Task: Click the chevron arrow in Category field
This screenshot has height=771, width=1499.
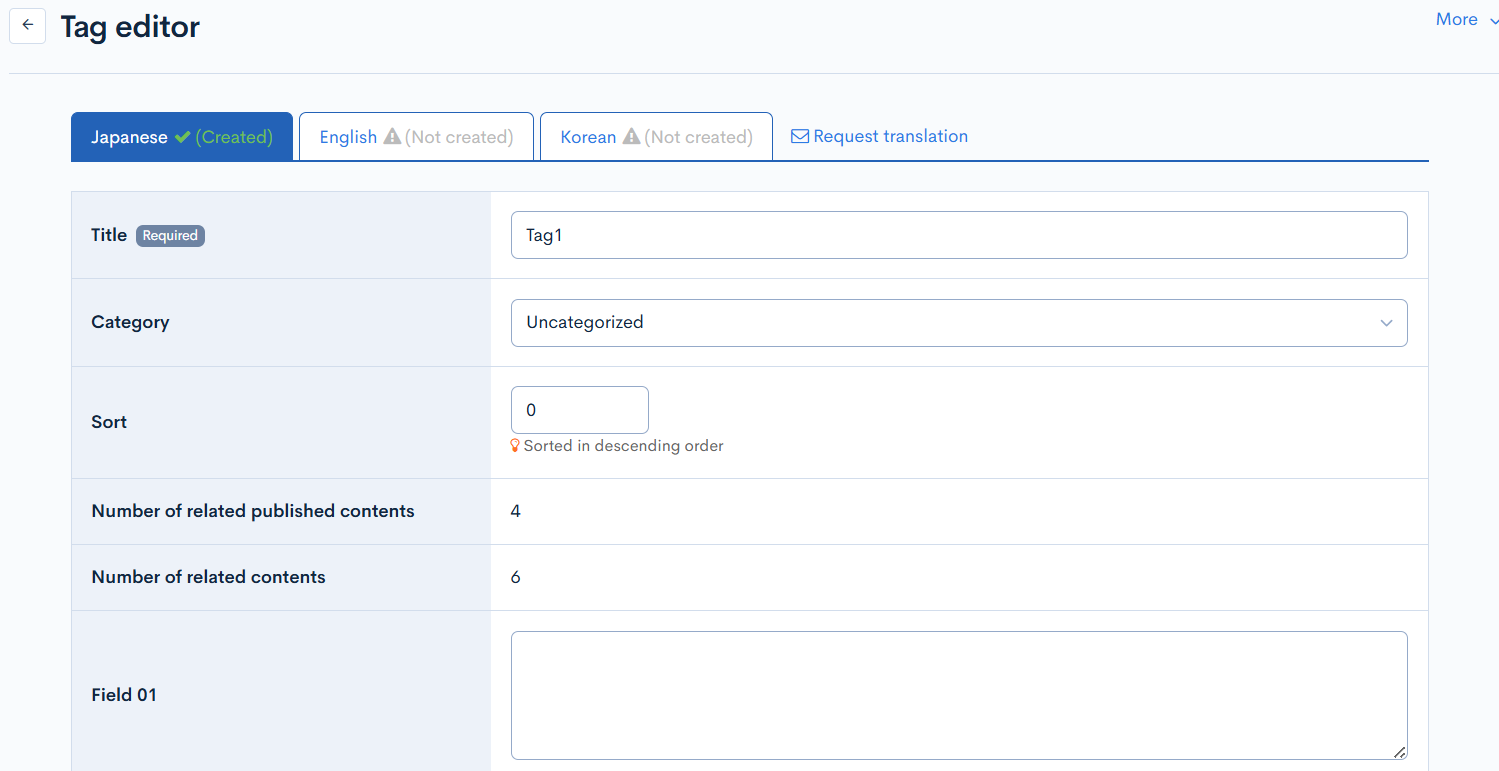Action: [x=1386, y=323]
